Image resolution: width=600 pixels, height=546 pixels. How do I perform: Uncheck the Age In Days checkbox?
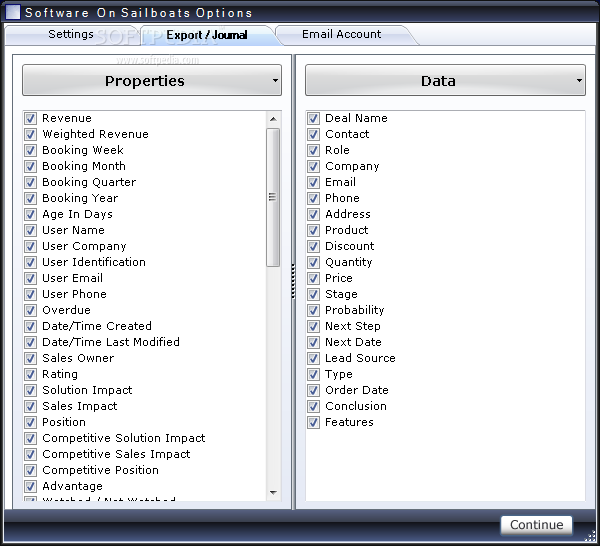(x=31, y=214)
